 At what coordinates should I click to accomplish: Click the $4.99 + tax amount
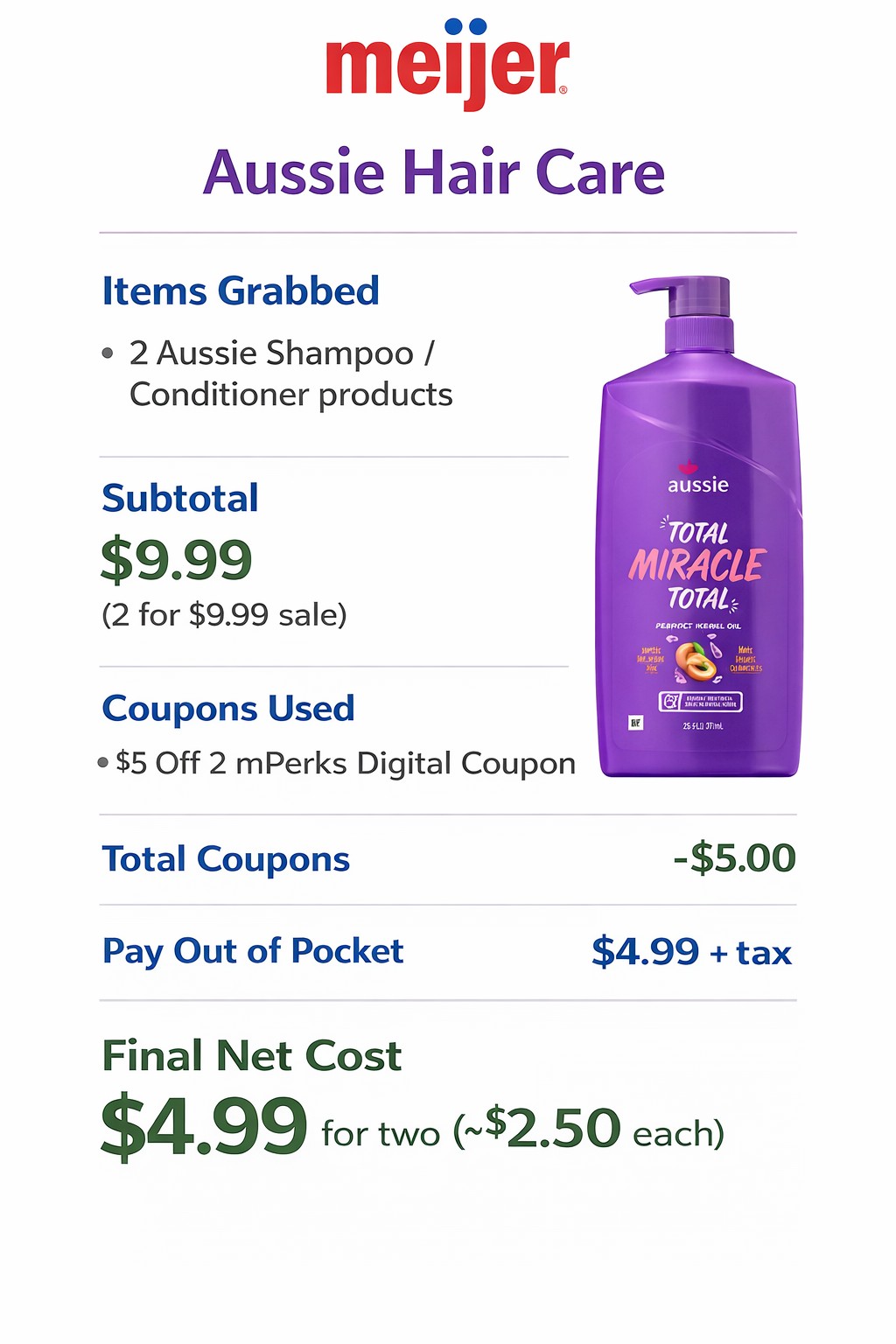(x=691, y=951)
